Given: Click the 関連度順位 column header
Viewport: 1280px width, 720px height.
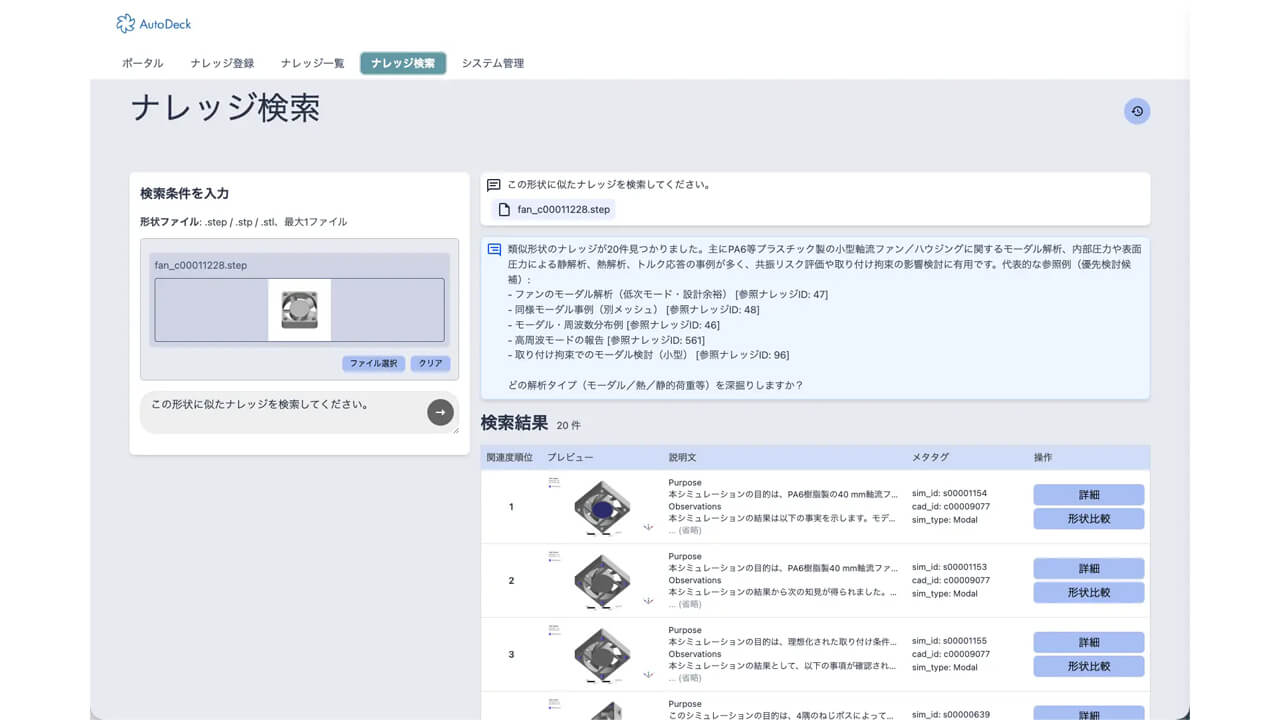Looking at the screenshot, I should pyautogui.click(x=509, y=457).
